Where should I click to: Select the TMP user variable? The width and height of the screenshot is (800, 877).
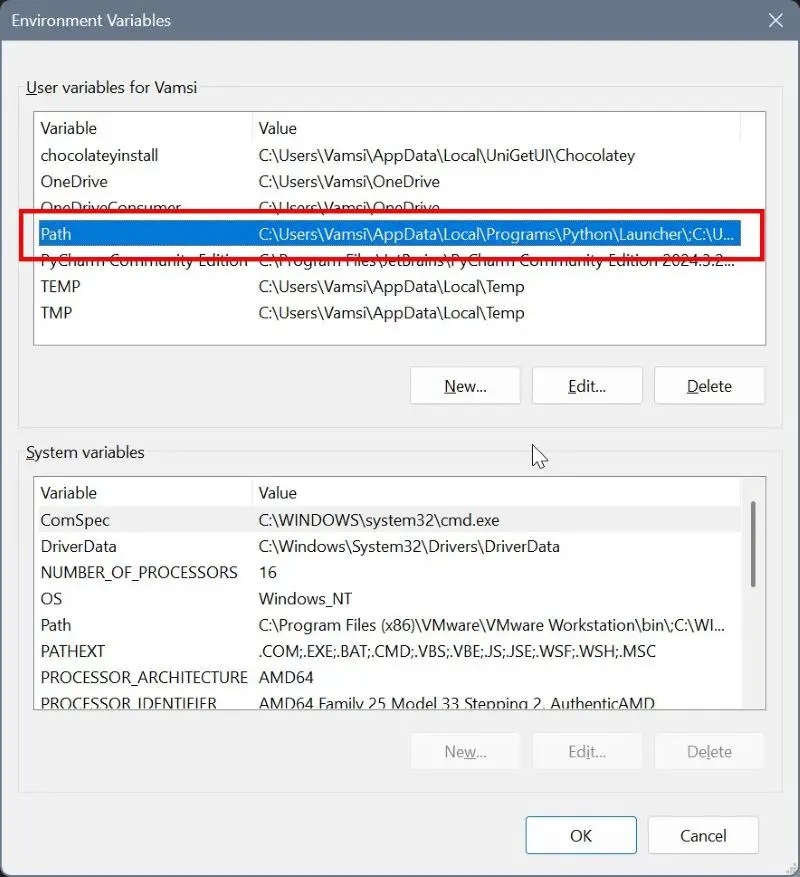coord(390,313)
